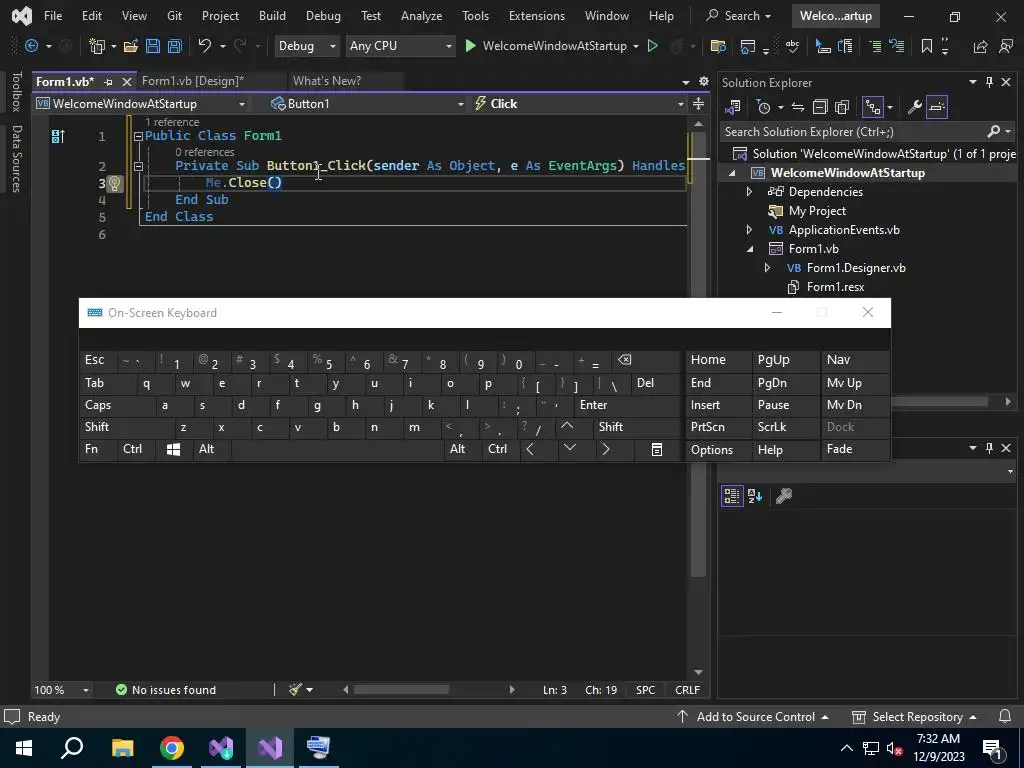This screenshot has height=768, width=1024.
Task: Click the Live Share icon in toolbar
Action: (x=980, y=46)
